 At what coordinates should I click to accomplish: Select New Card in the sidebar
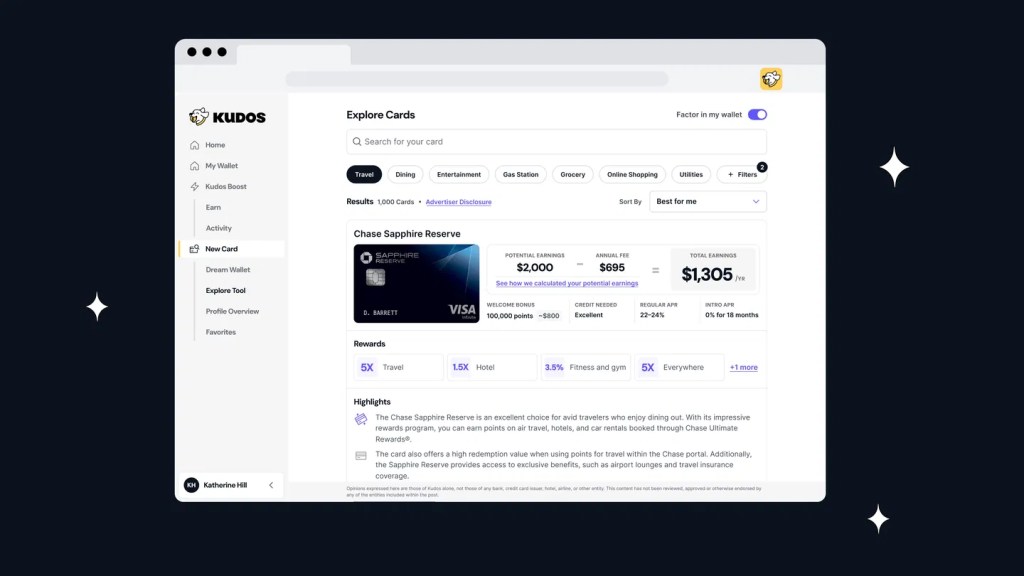(x=221, y=249)
